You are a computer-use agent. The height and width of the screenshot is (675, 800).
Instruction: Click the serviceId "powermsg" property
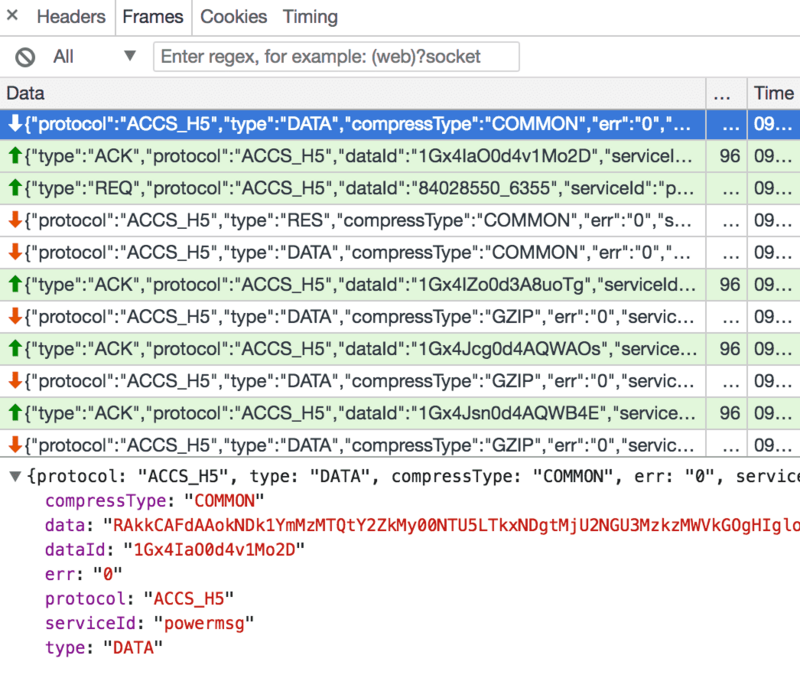pos(149,623)
